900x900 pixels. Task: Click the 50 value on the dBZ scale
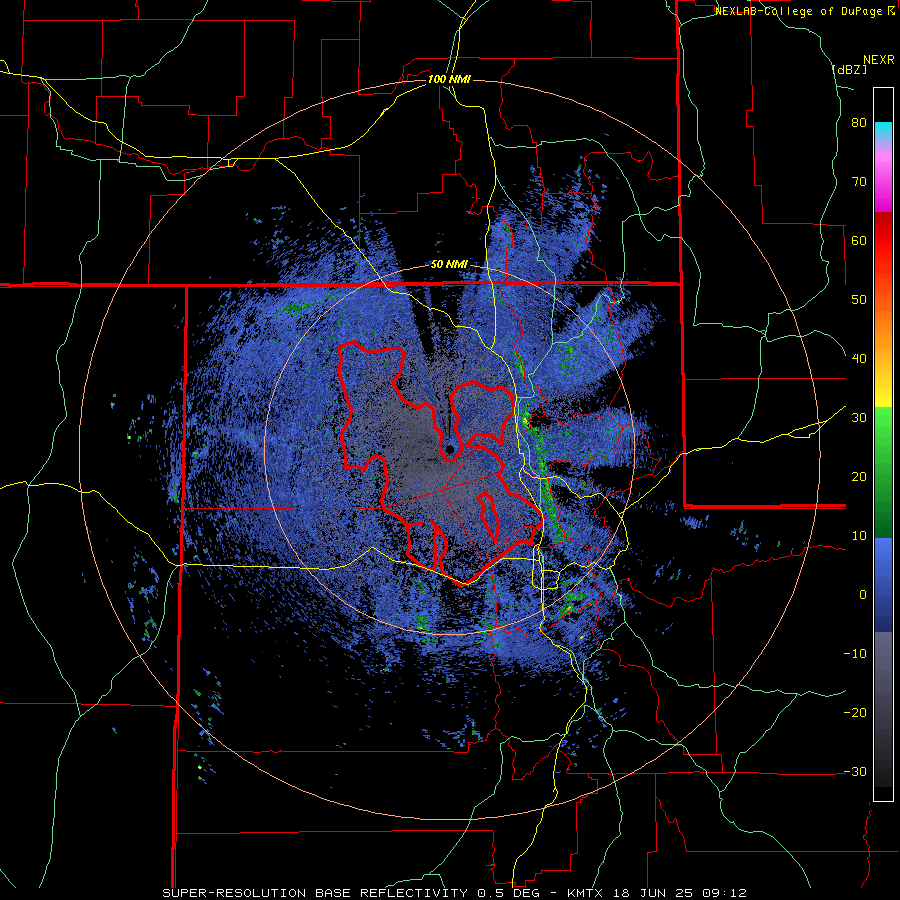point(859,300)
